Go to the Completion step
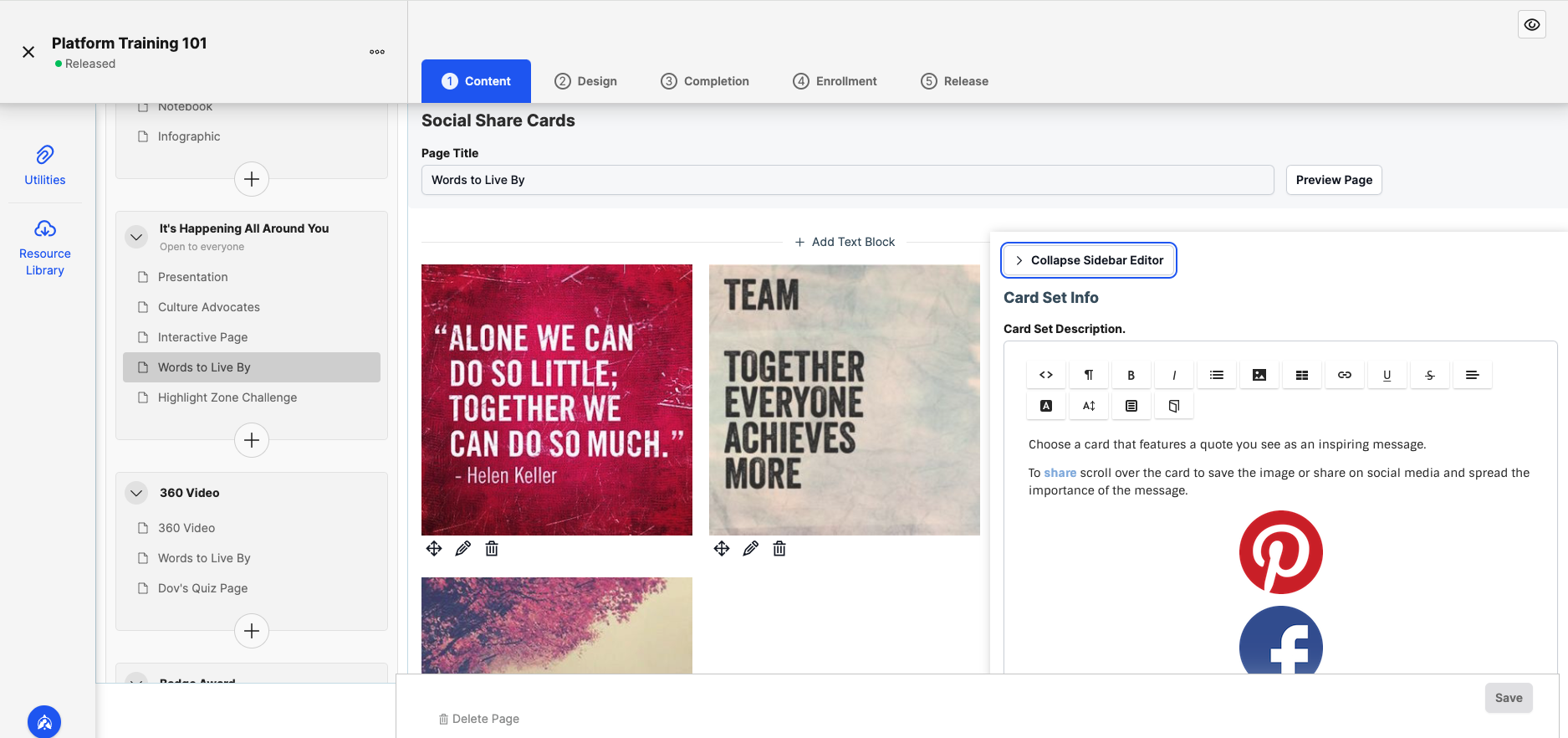Screen dimensions: 1568x738 (705, 81)
